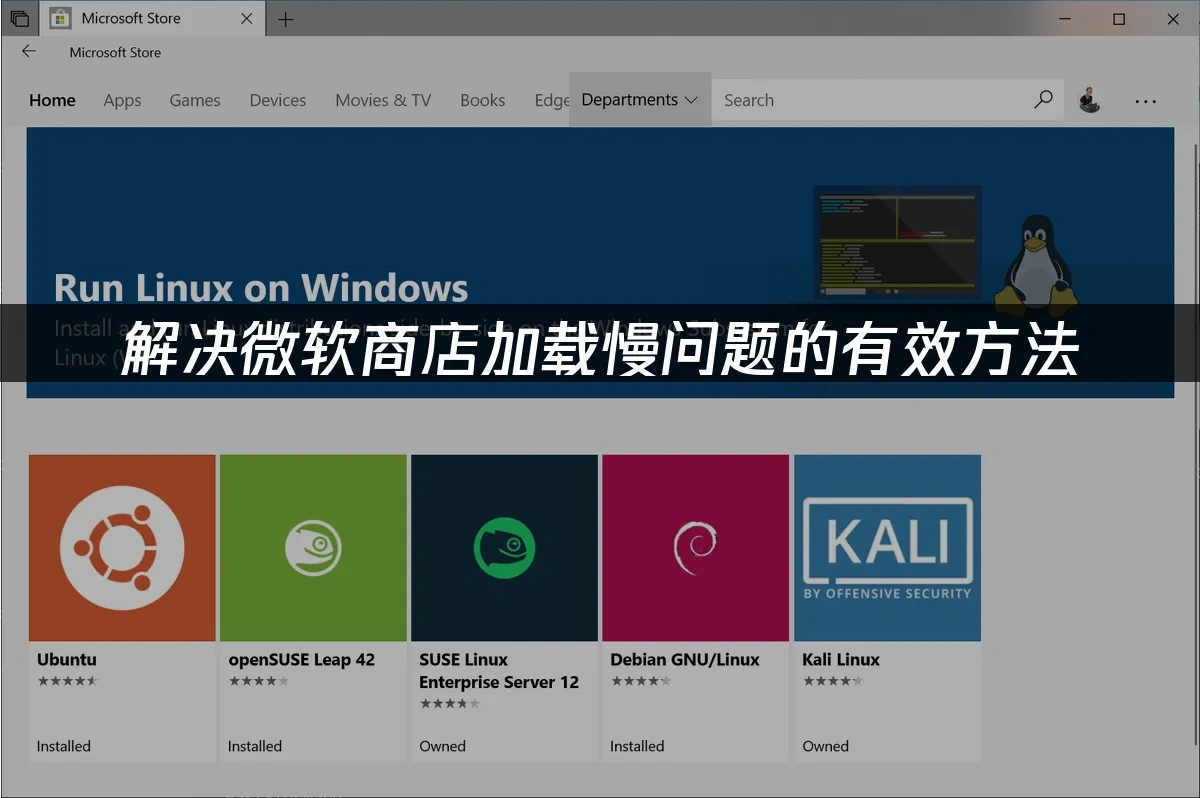Image resolution: width=1200 pixels, height=798 pixels.
Task: Click inside the Search input field
Action: 870,99
